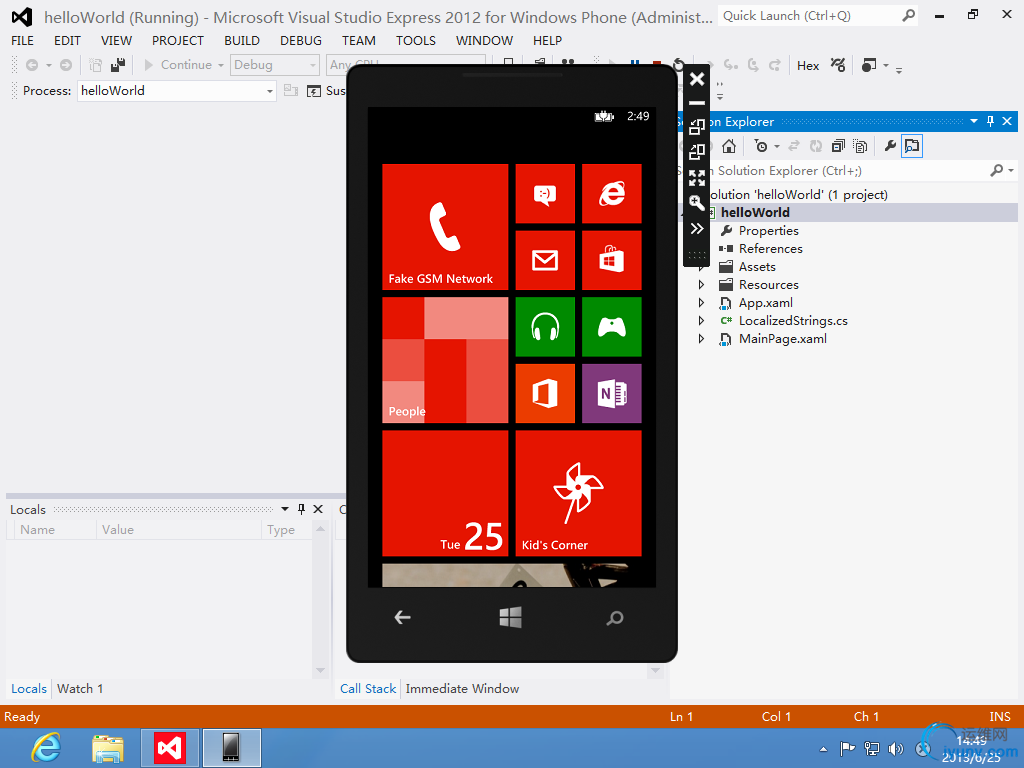Open emulator additional tools chevron

697,229
